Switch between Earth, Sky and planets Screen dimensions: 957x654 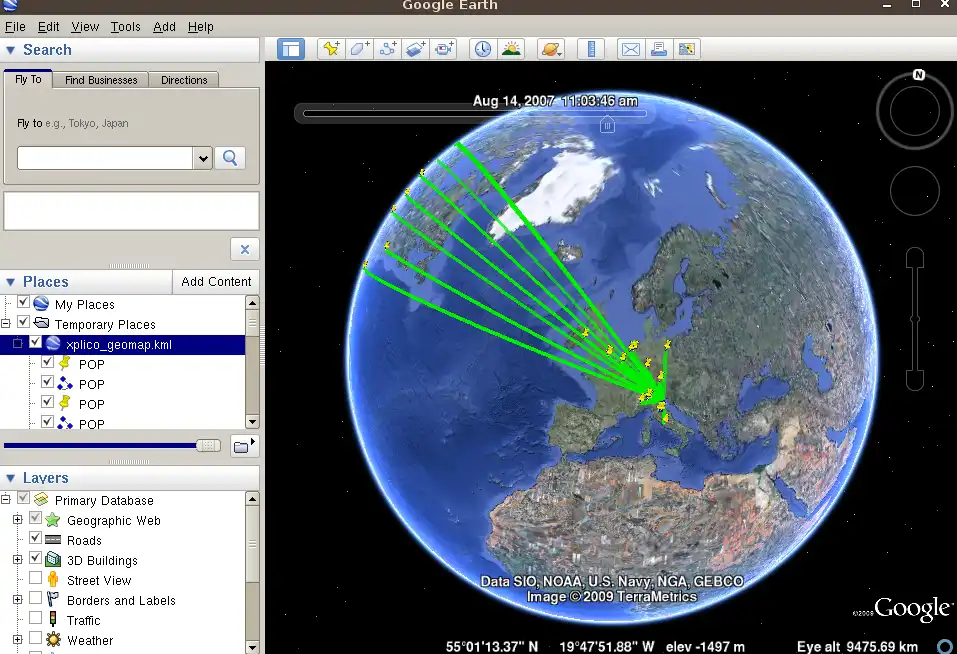click(551, 49)
